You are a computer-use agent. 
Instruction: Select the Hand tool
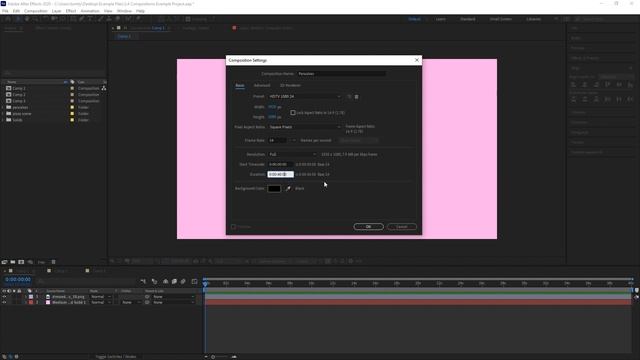tap(27, 19)
